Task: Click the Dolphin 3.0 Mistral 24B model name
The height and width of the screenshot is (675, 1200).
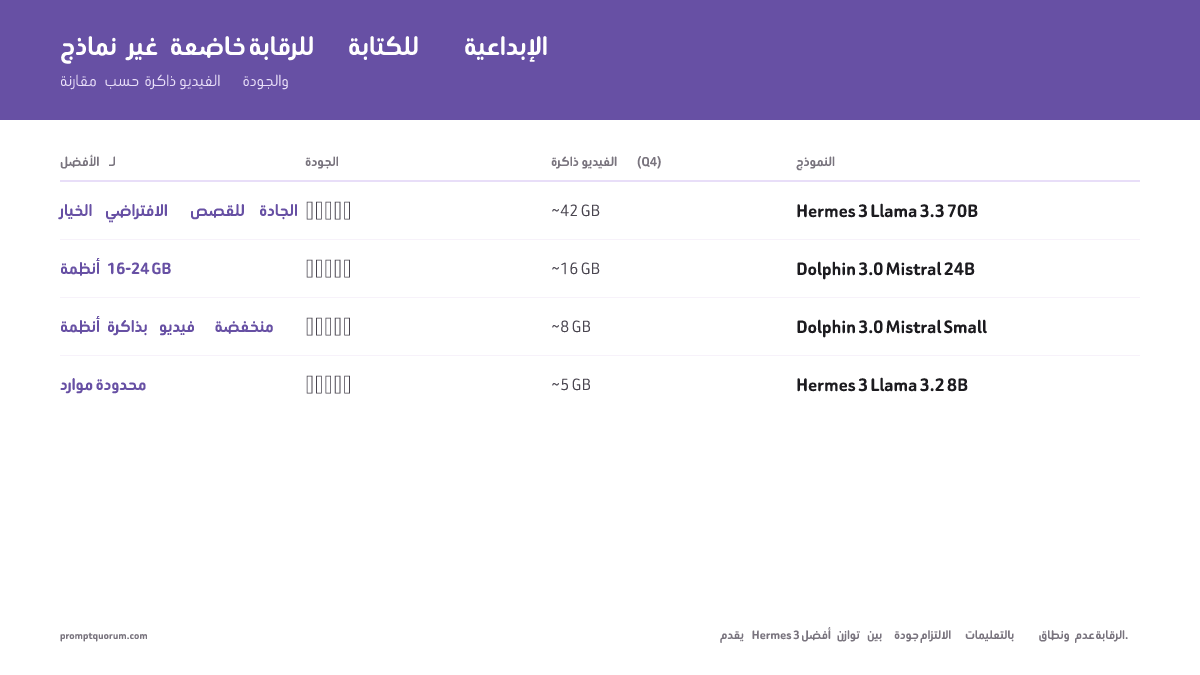Action: click(885, 269)
